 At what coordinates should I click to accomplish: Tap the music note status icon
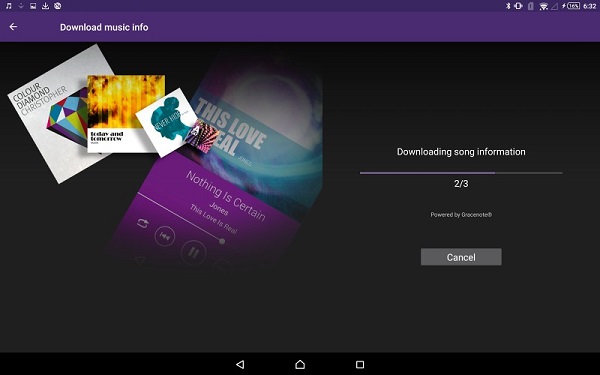8,6
